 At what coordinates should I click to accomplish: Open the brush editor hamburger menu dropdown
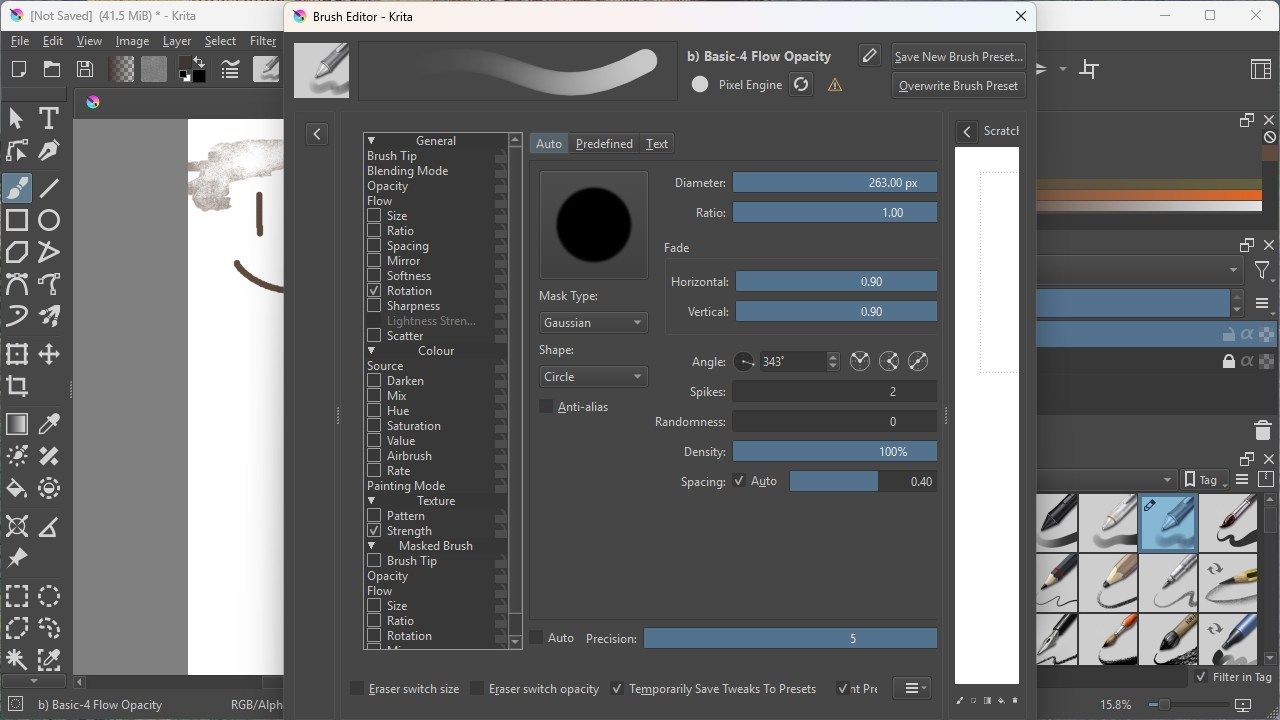pyautogui.click(x=912, y=688)
